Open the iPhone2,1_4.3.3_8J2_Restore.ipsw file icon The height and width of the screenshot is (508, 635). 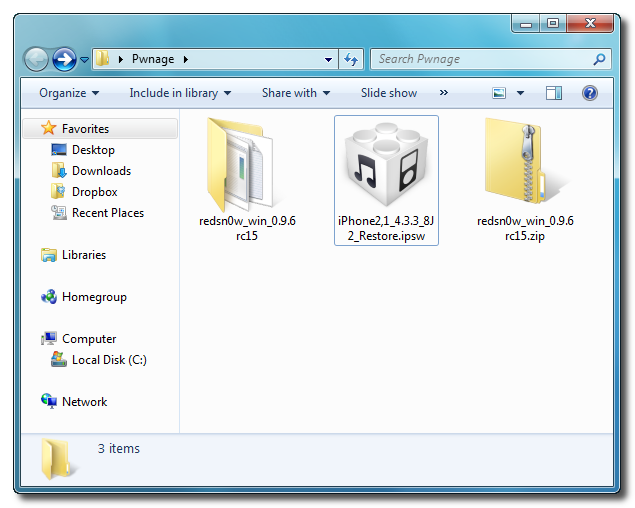pyautogui.click(x=386, y=163)
